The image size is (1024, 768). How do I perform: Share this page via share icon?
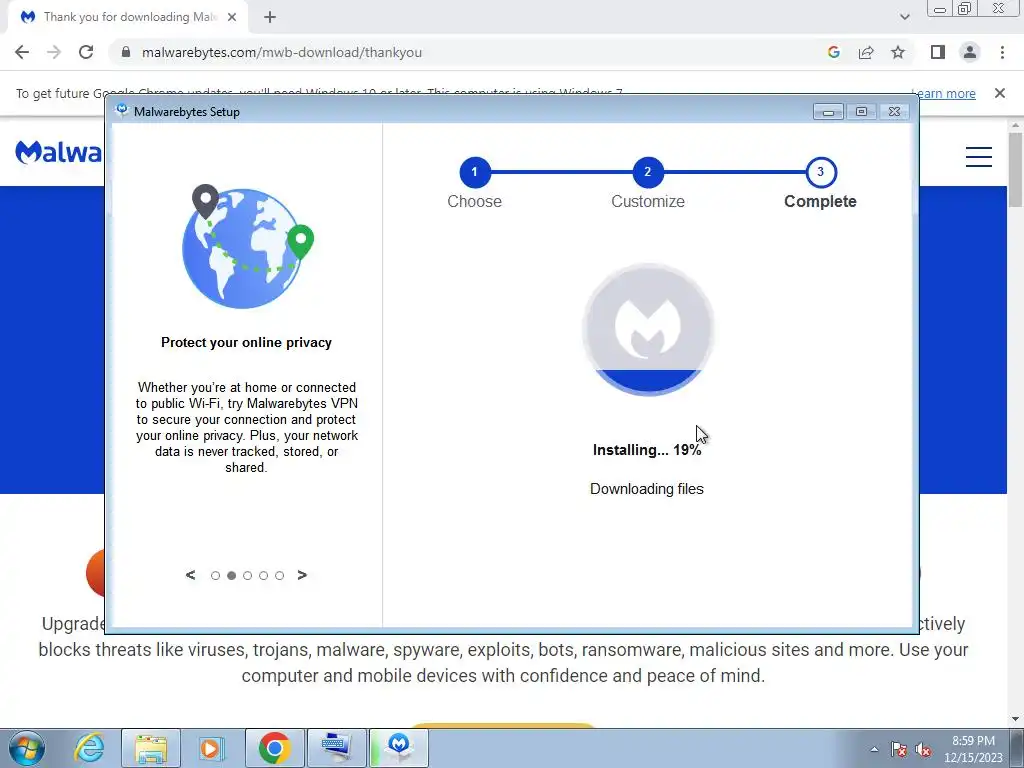[866, 52]
